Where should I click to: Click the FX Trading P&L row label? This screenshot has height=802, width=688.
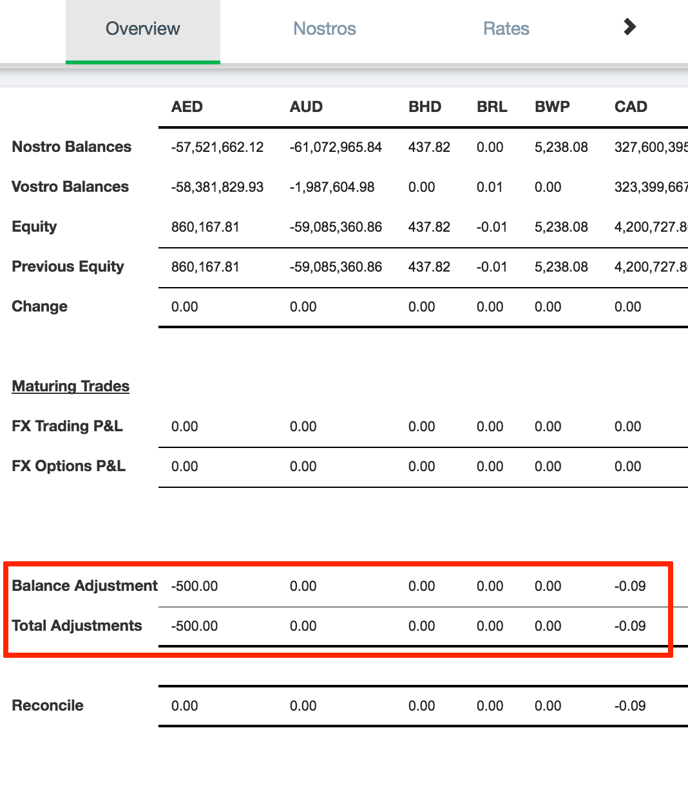(x=67, y=426)
